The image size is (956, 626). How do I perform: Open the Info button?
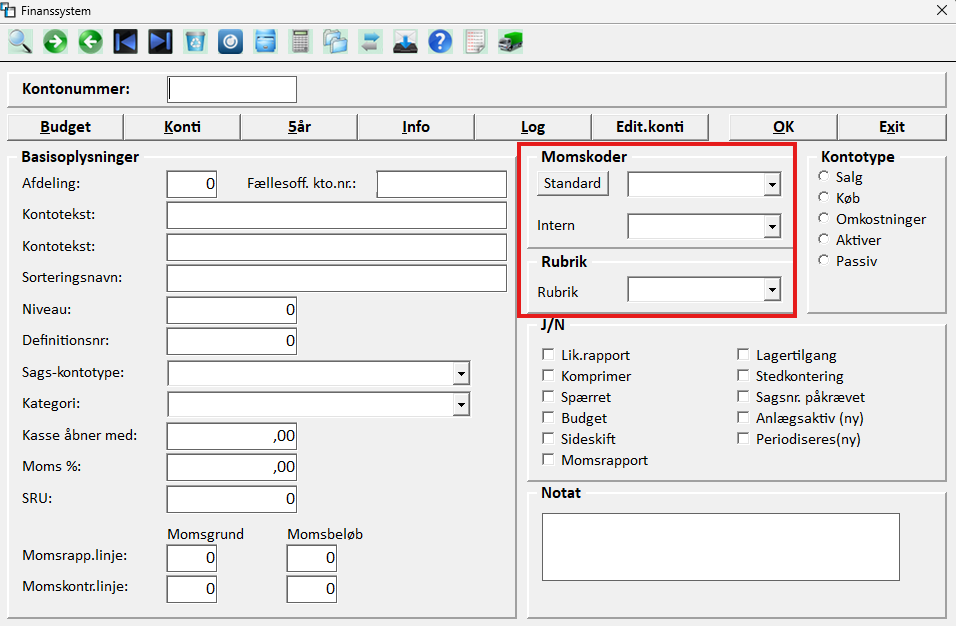416,127
